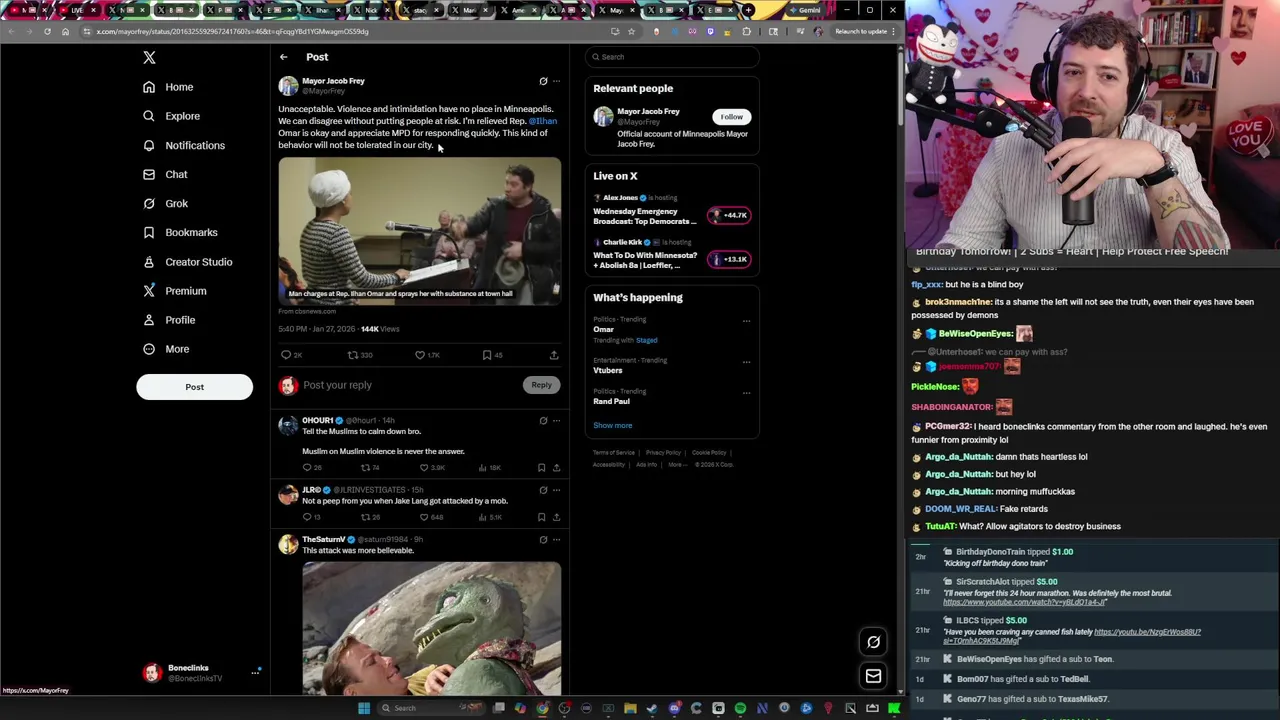Click Show more under What's happening

pyautogui.click(x=612, y=426)
